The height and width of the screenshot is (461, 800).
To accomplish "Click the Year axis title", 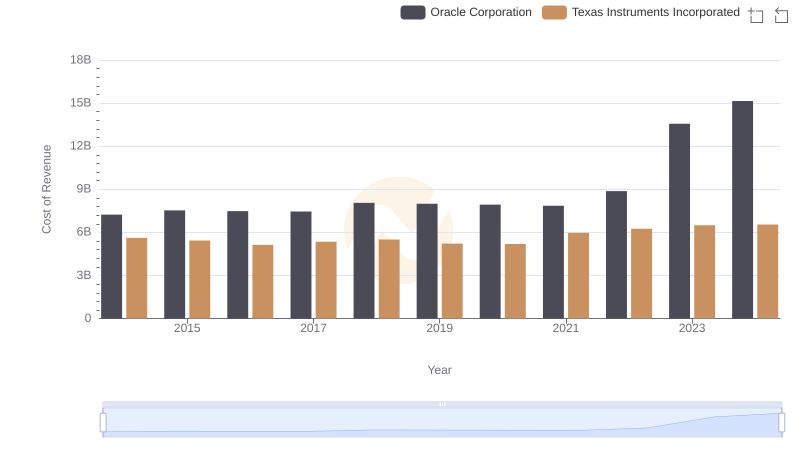I will pos(439,370).
